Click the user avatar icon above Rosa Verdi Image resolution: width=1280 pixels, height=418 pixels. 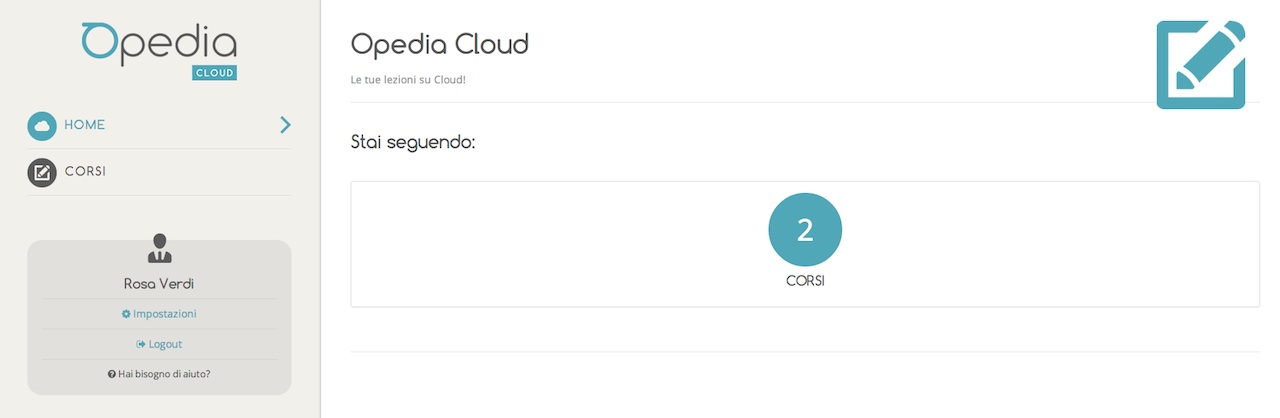point(159,249)
